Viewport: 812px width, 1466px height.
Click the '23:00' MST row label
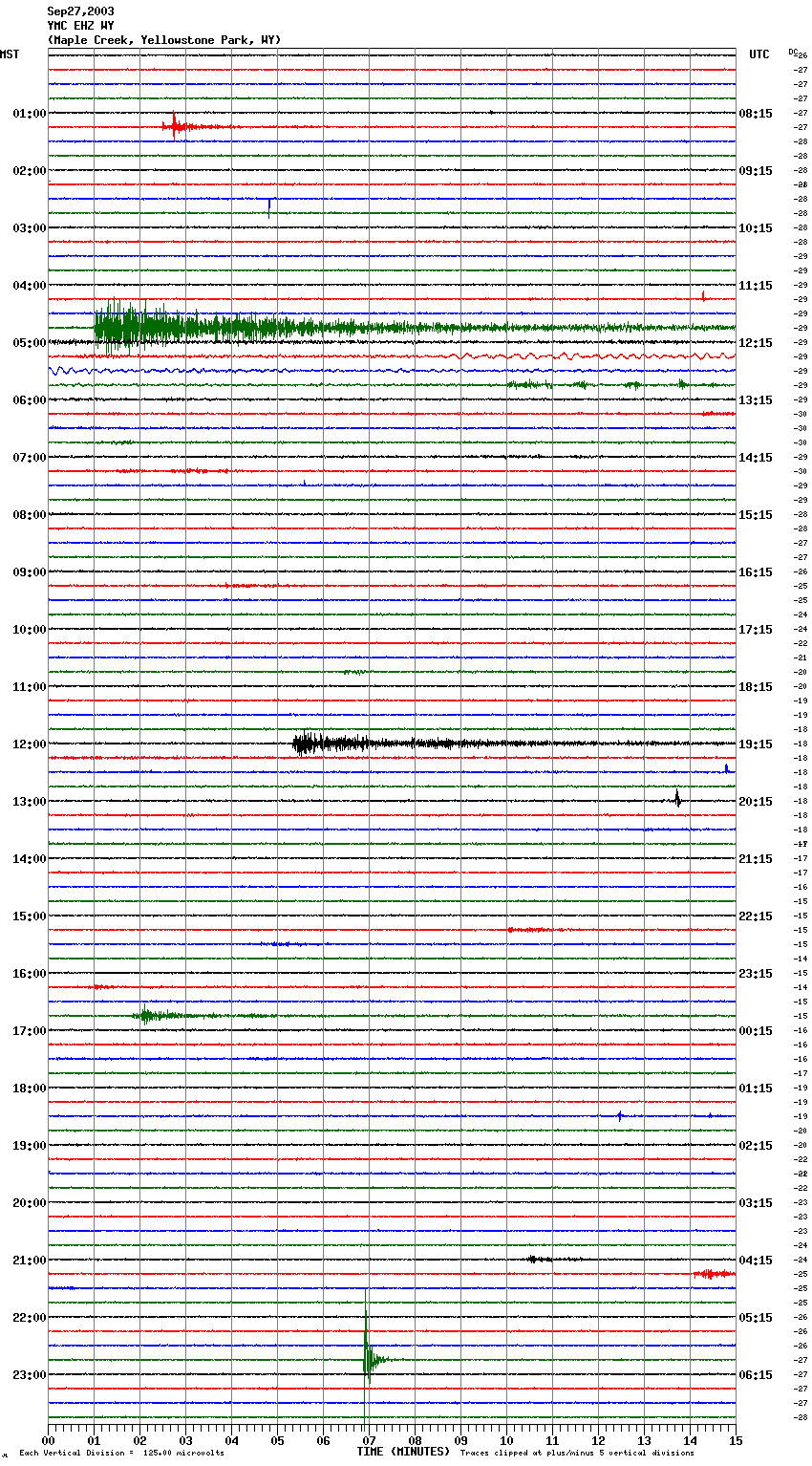click(x=30, y=1375)
